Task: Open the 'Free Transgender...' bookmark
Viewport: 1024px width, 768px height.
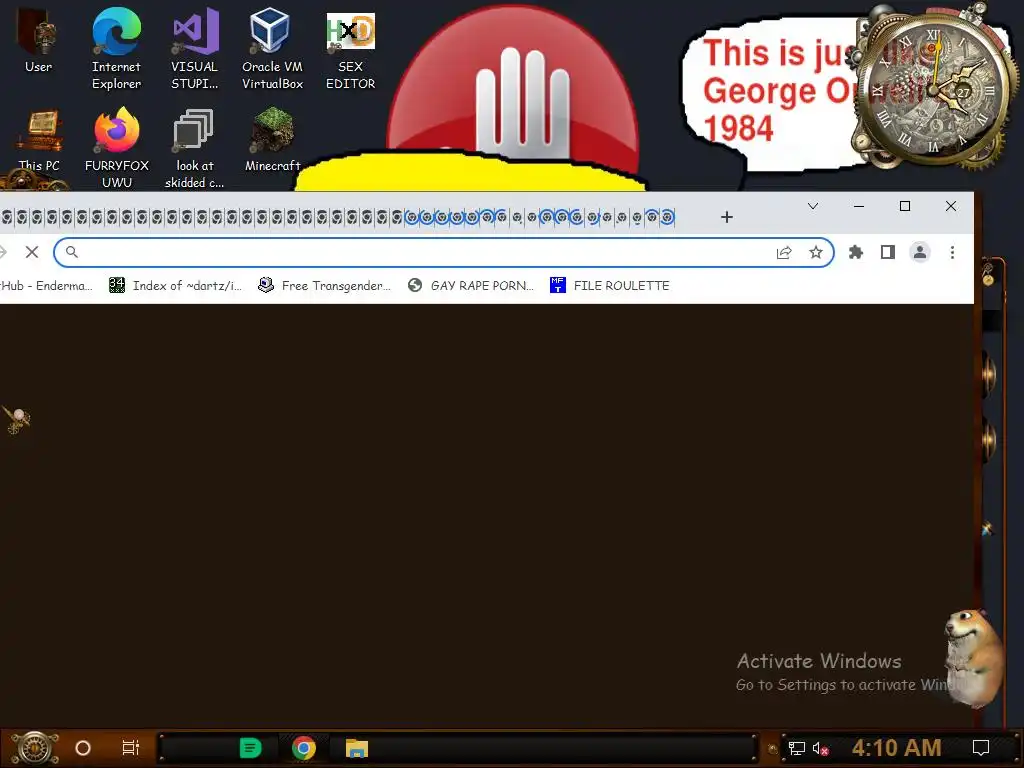Action: click(325, 285)
